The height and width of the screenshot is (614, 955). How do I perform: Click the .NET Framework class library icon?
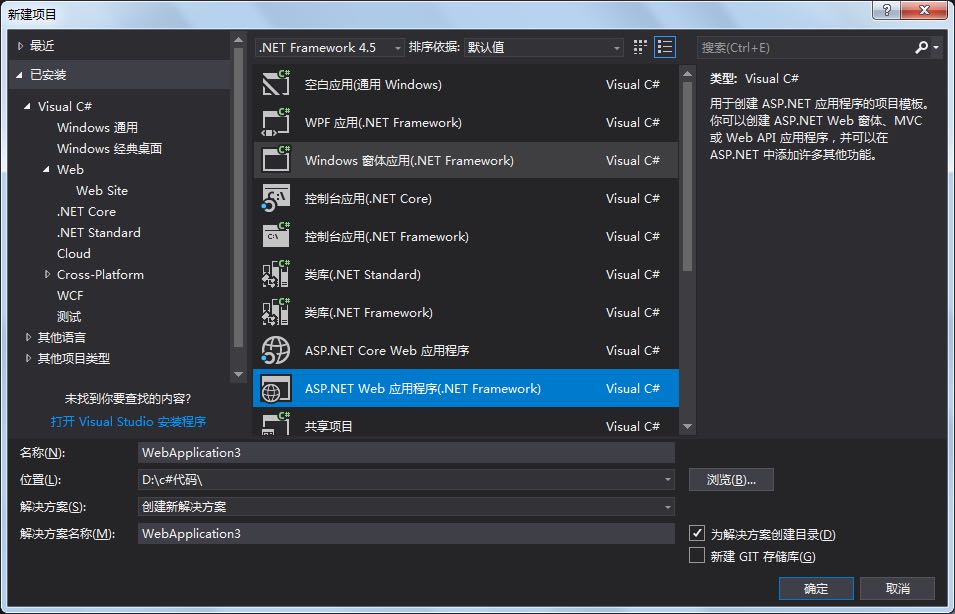(276, 312)
